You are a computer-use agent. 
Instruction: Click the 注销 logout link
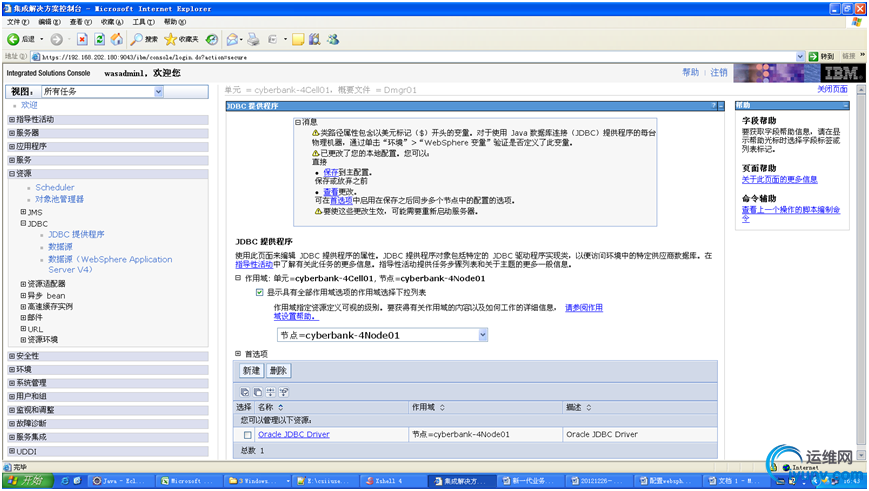pyautogui.click(x=719, y=73)
